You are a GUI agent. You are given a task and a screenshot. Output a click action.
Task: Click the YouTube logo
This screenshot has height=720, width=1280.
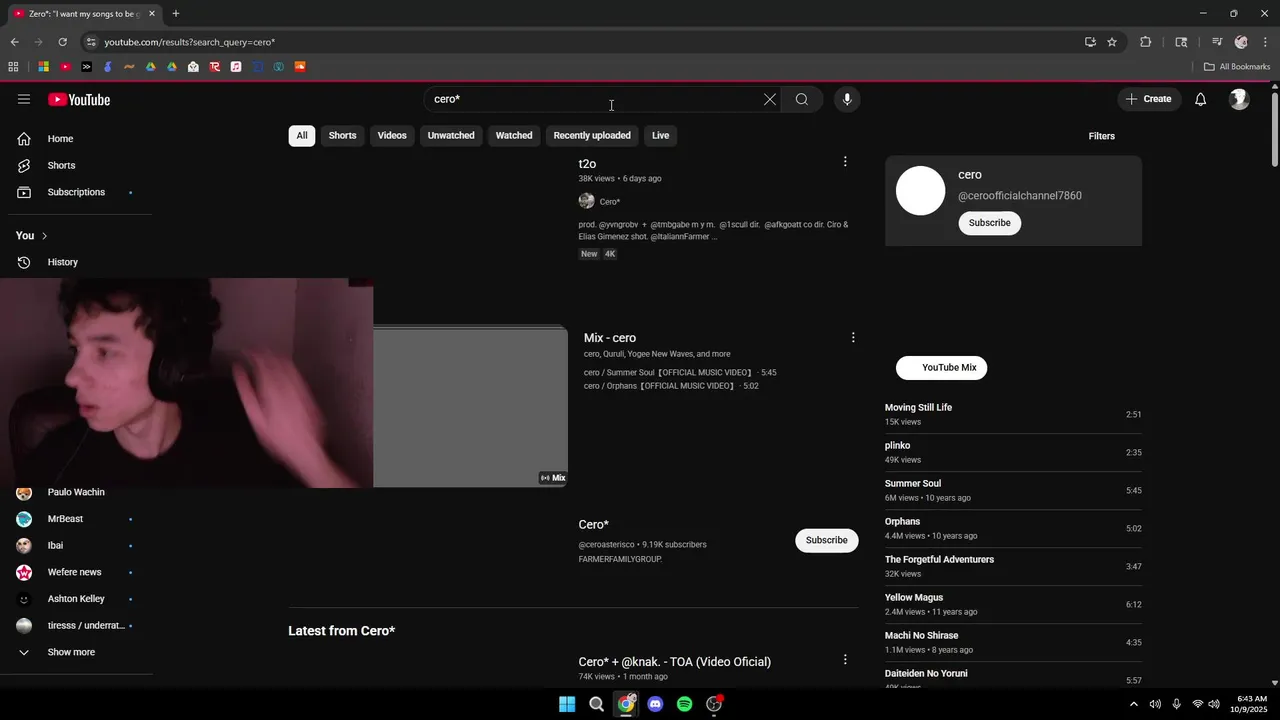click(79, 99)
